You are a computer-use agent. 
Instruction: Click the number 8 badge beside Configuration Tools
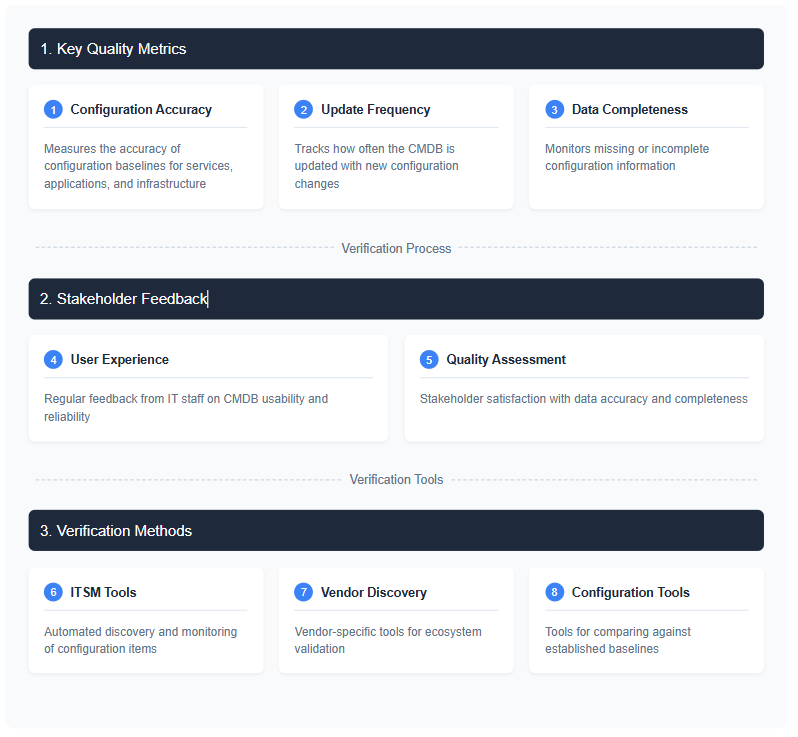[x=554, y=593]
